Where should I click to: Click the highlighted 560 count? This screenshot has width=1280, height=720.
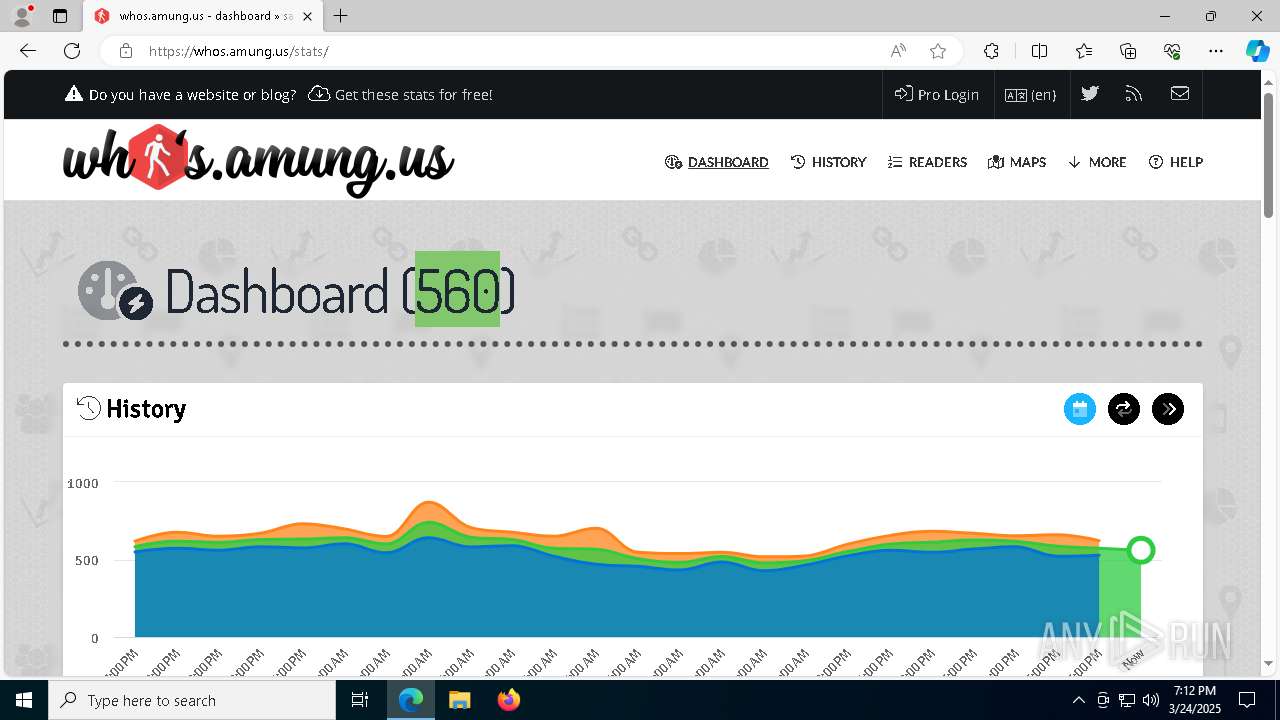(458, 290)
